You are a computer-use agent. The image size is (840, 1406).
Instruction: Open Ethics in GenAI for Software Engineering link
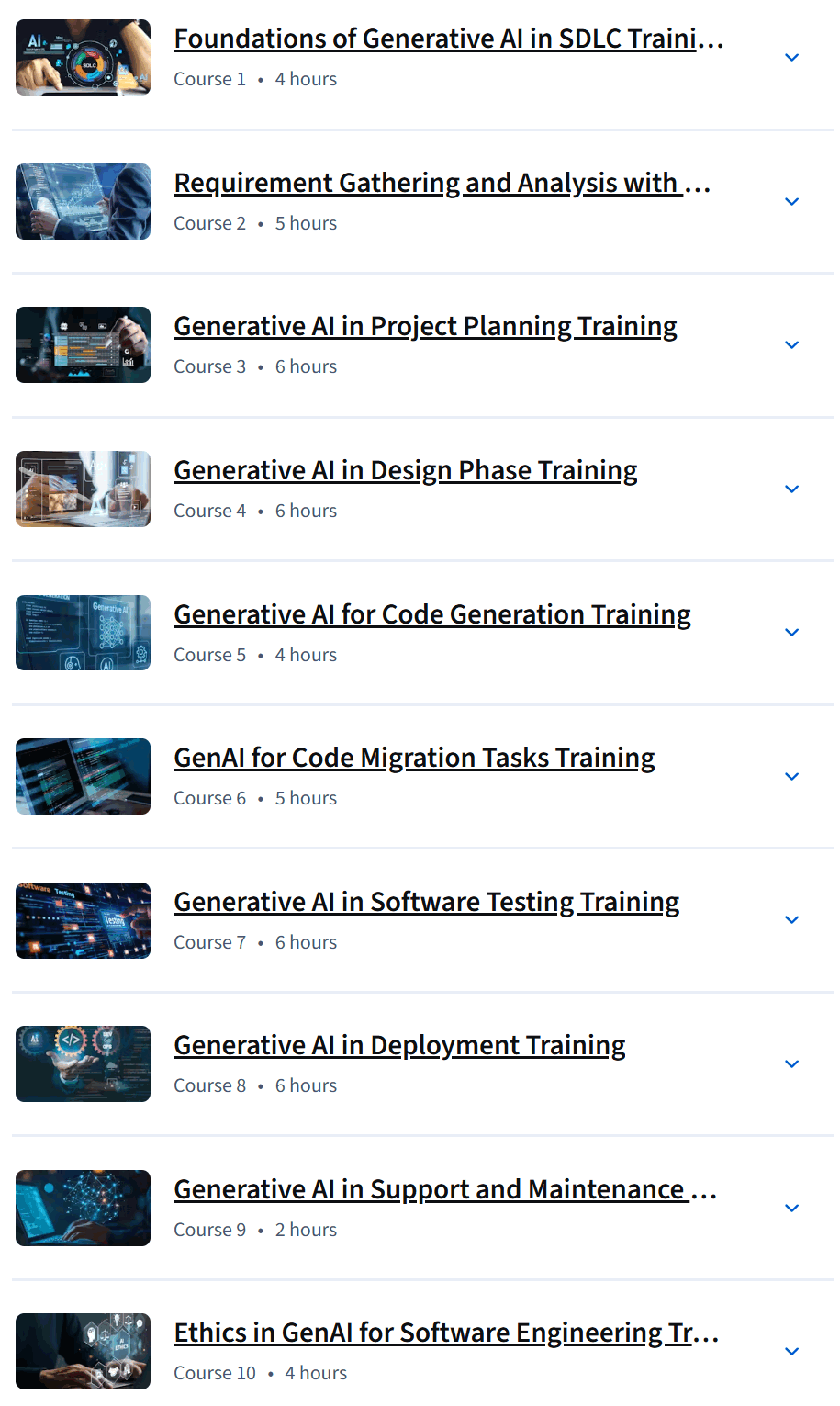447,1333
